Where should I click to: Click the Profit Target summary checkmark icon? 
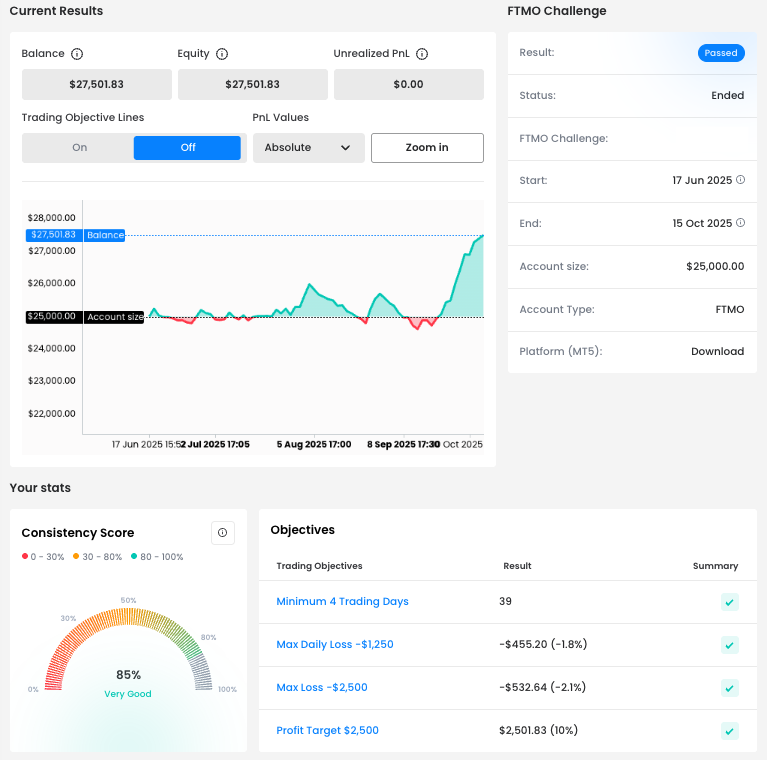[730, 731]
